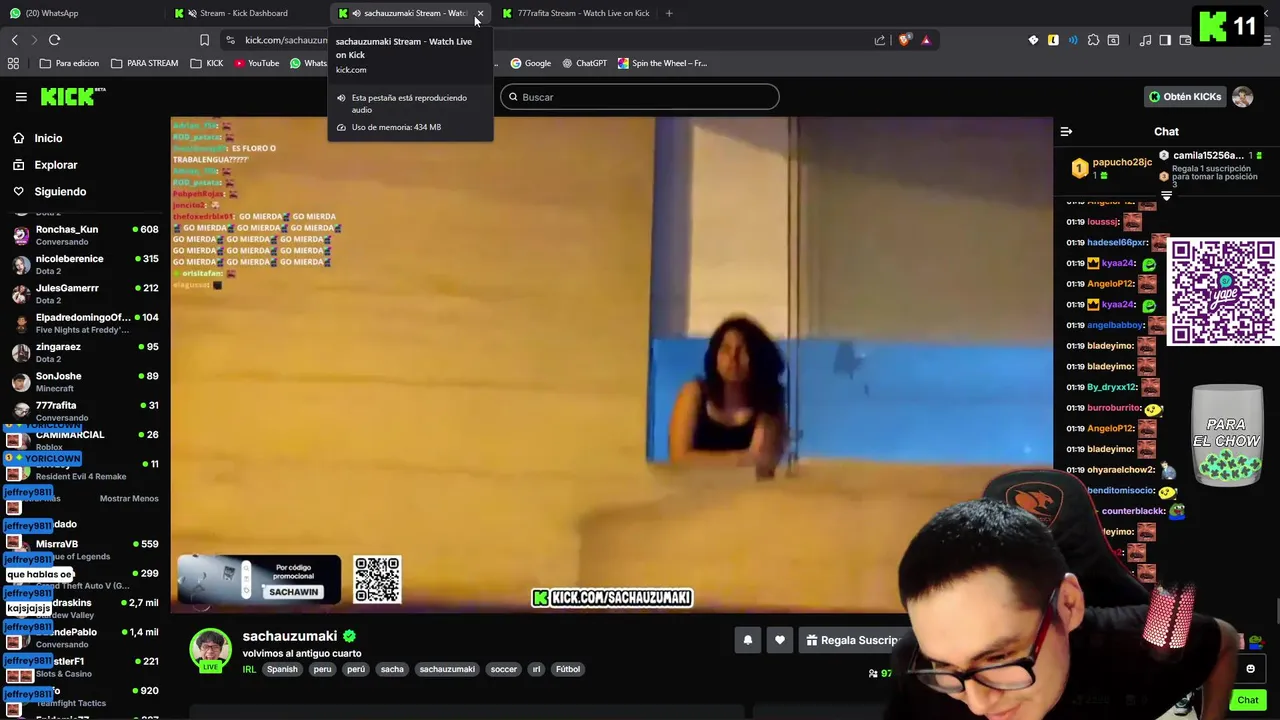The width and height of the screenshot is (1280, 720).
Task: Click the bookmark page icon
Action: [x=204, y=40]
